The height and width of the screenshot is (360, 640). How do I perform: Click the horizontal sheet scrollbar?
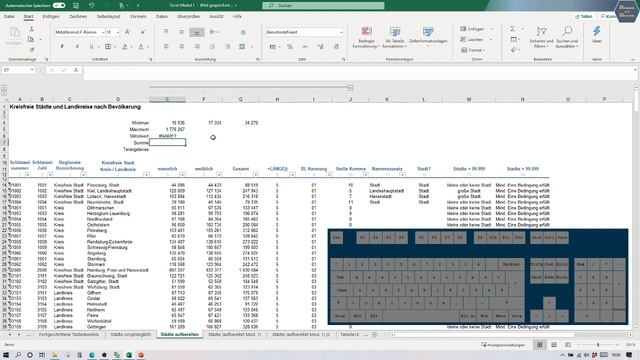pyautogui.click(x=484, y=335)
